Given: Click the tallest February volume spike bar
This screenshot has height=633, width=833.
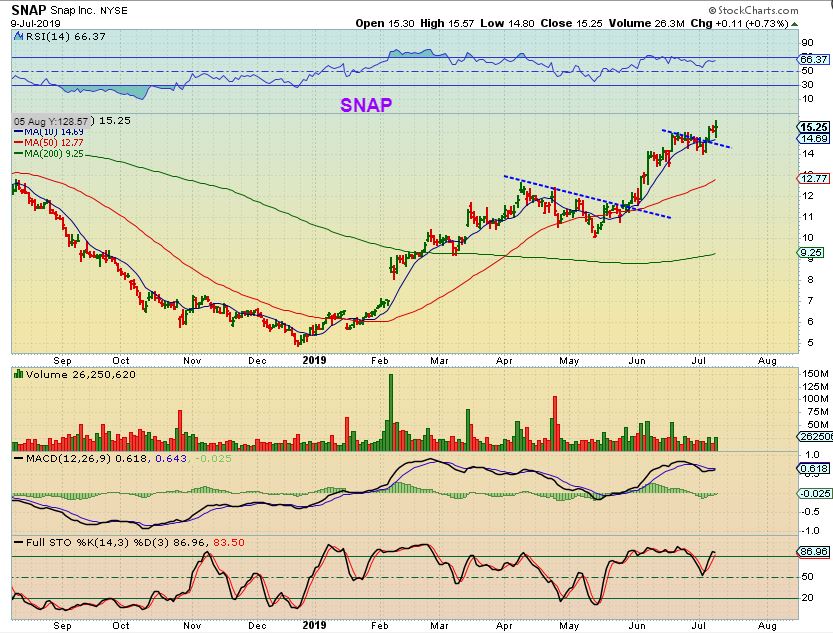Looking at the screenshot, I should [x=391, y=412].
